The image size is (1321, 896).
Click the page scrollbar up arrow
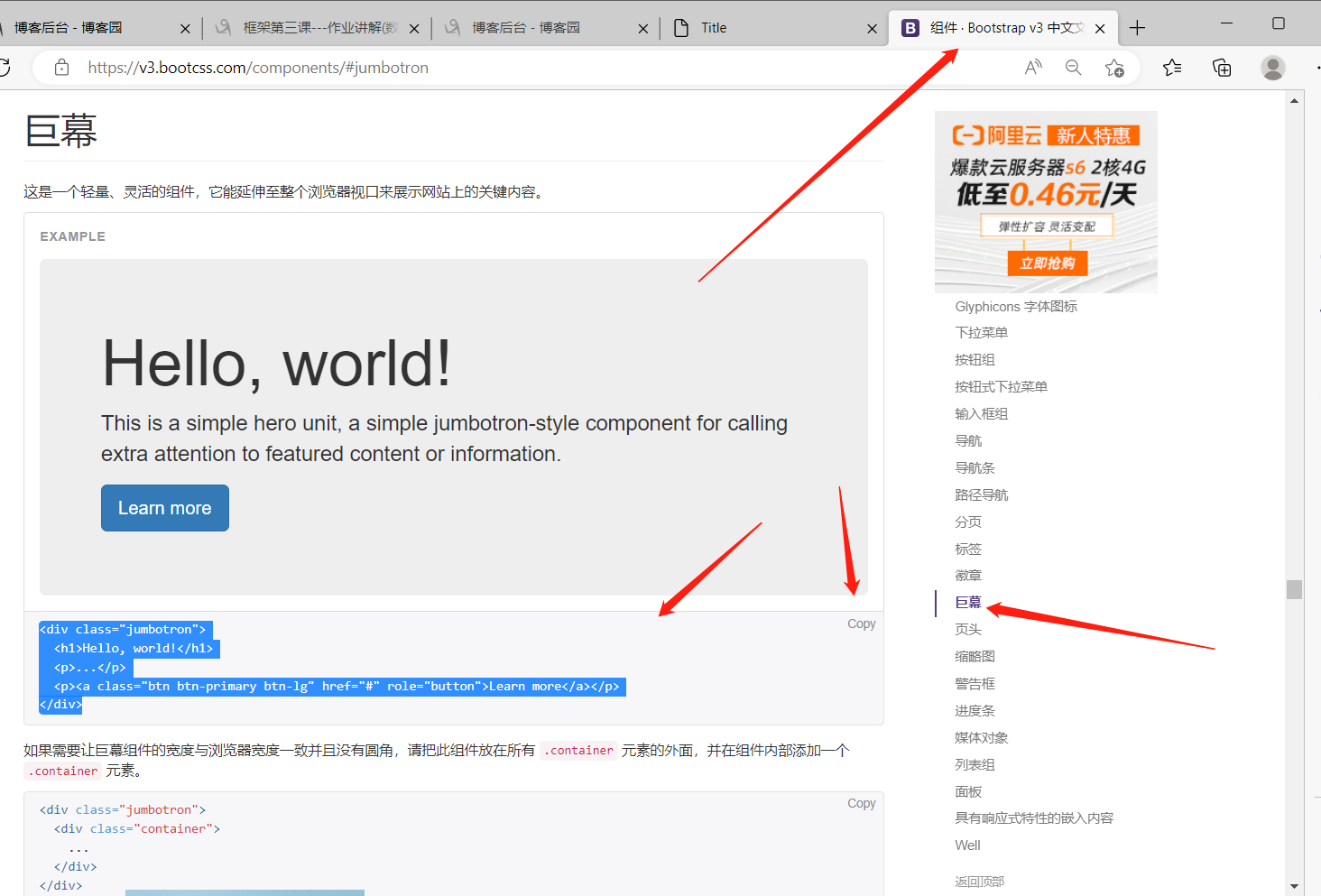pos(1295,101)
